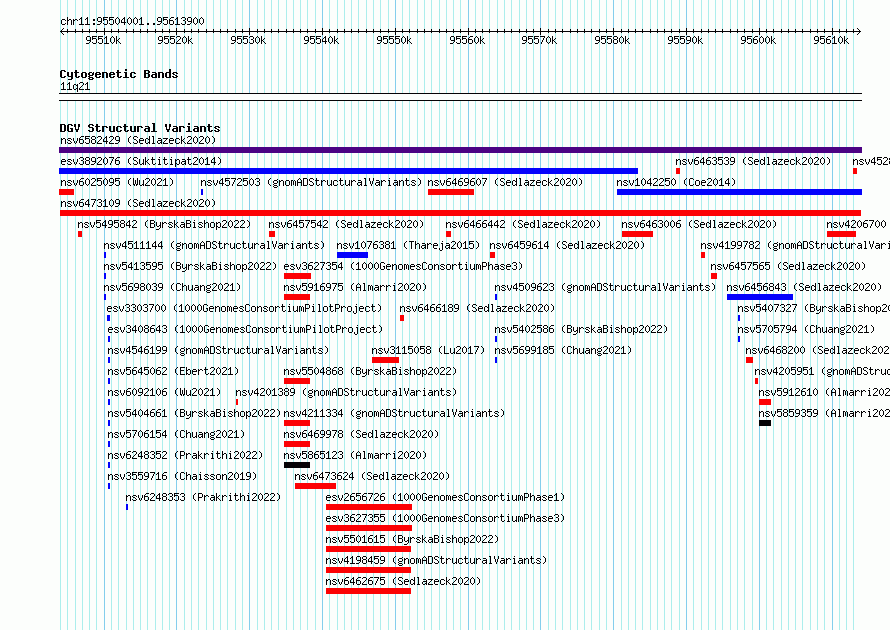Open nsv4509623 (gnomADStructuralVariants) label

605,287
